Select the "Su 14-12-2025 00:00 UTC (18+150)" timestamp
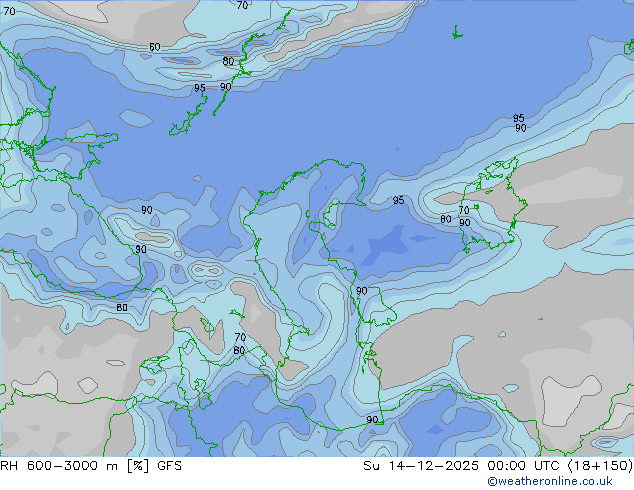Screen dimensions: 634x490 coord(498,466)
